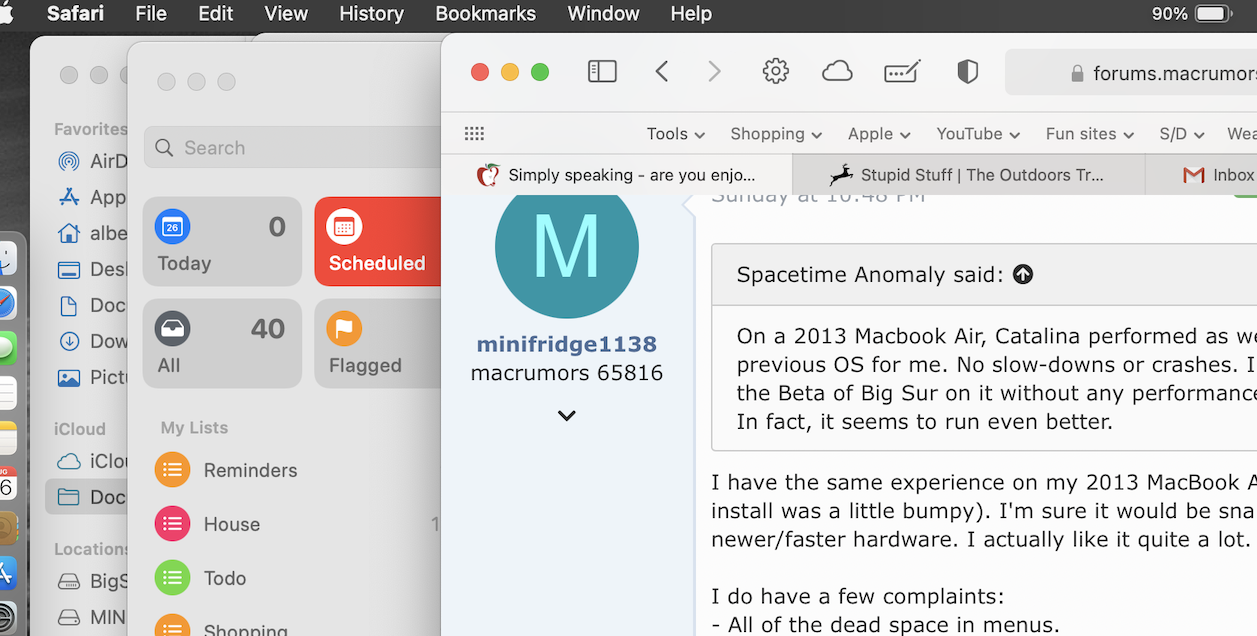Screen dimensions: 1257x636
Task: Open YouTube bookmarks folder dropdown
Action: click(x=978, y=134)
